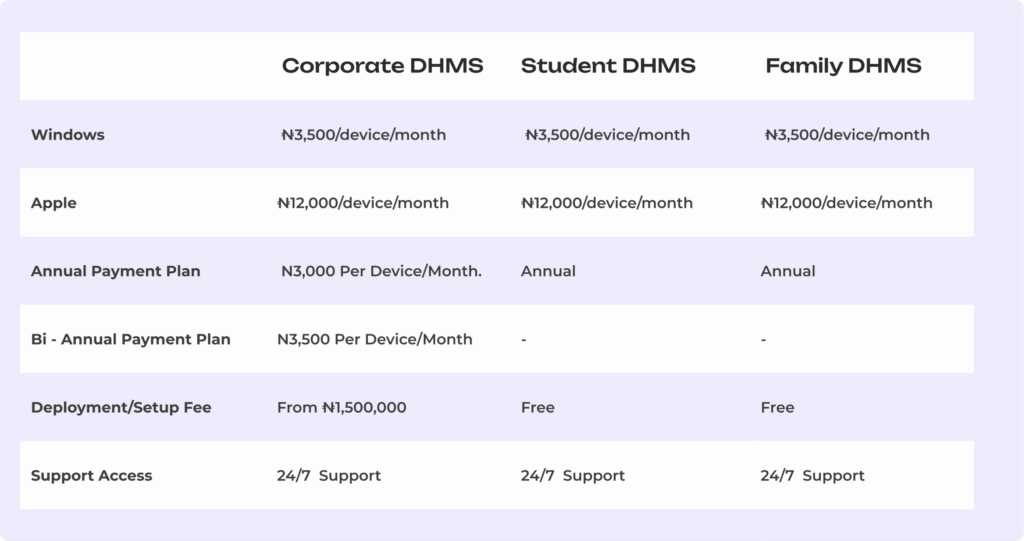Select the N3,500 Per Device/Month bi-annual value
This screenshot has height=541, width=1024.
375,339
